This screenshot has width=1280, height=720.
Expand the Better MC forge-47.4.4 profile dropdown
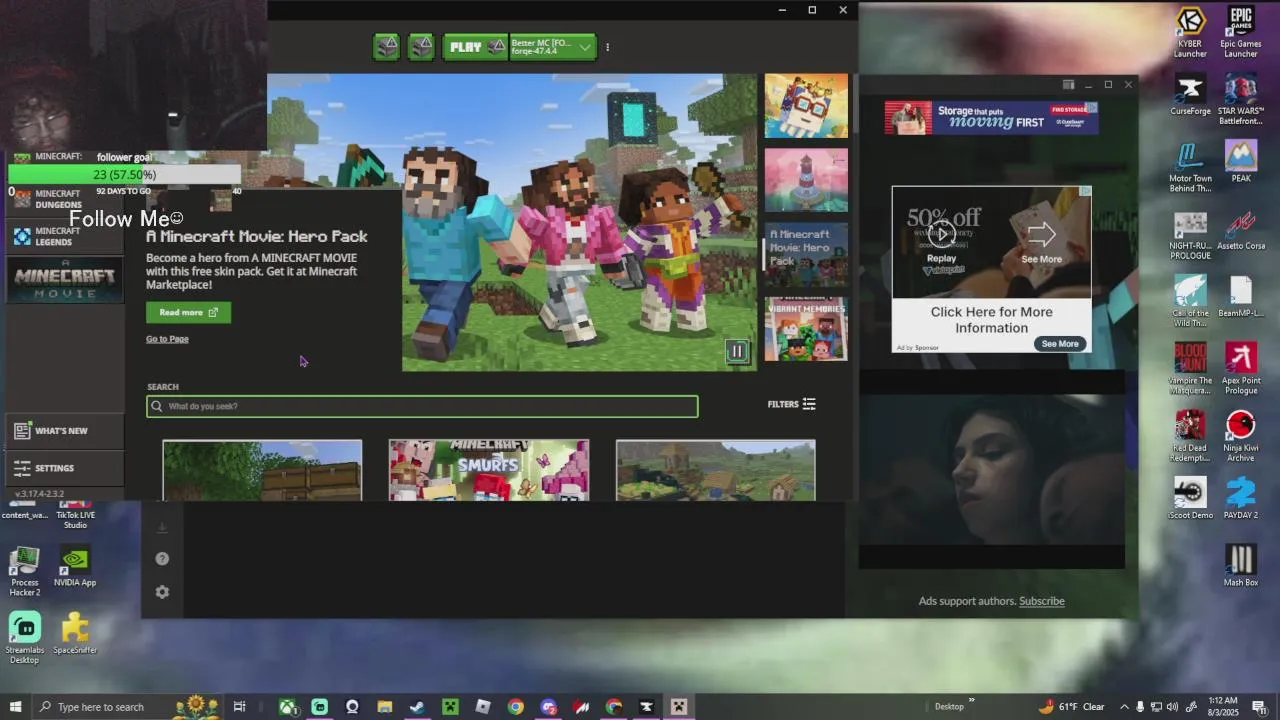[x=553, y=47]
